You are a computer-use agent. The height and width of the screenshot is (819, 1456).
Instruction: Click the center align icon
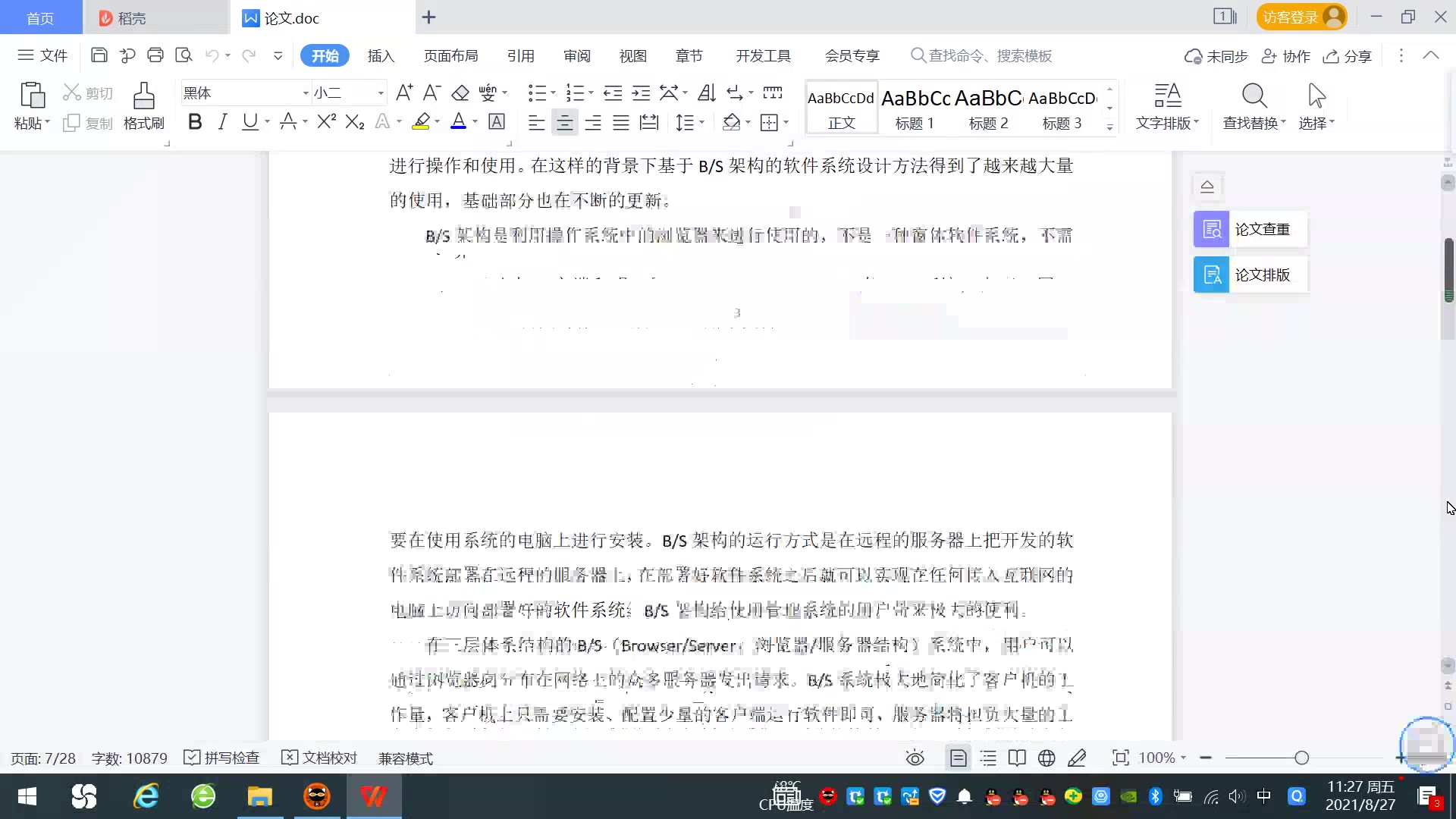coord(564,123)
